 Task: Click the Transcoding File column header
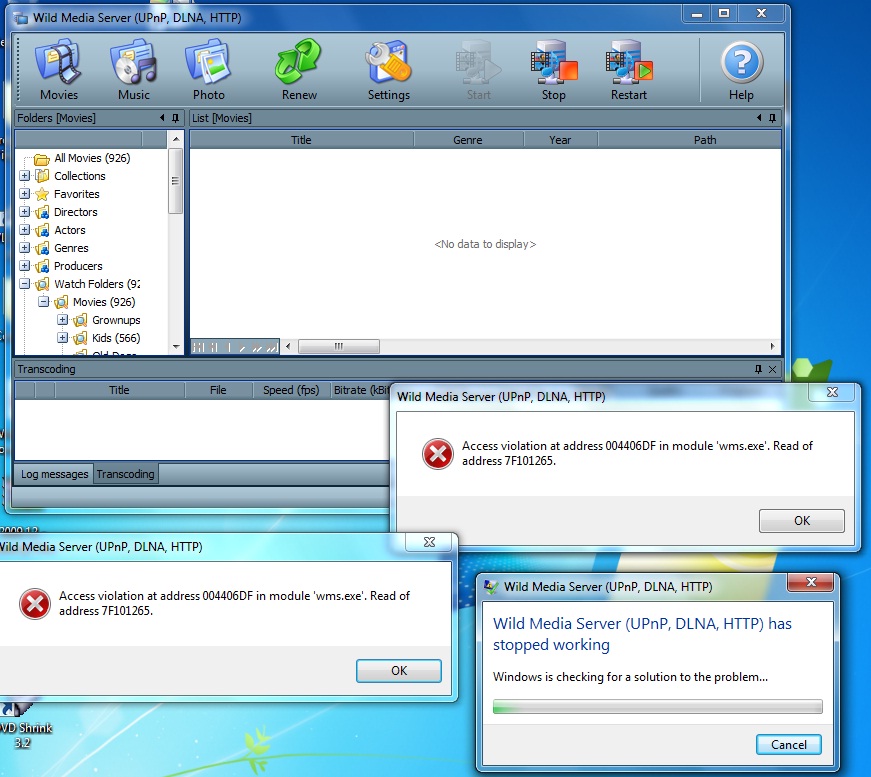(x=218, y=390)
